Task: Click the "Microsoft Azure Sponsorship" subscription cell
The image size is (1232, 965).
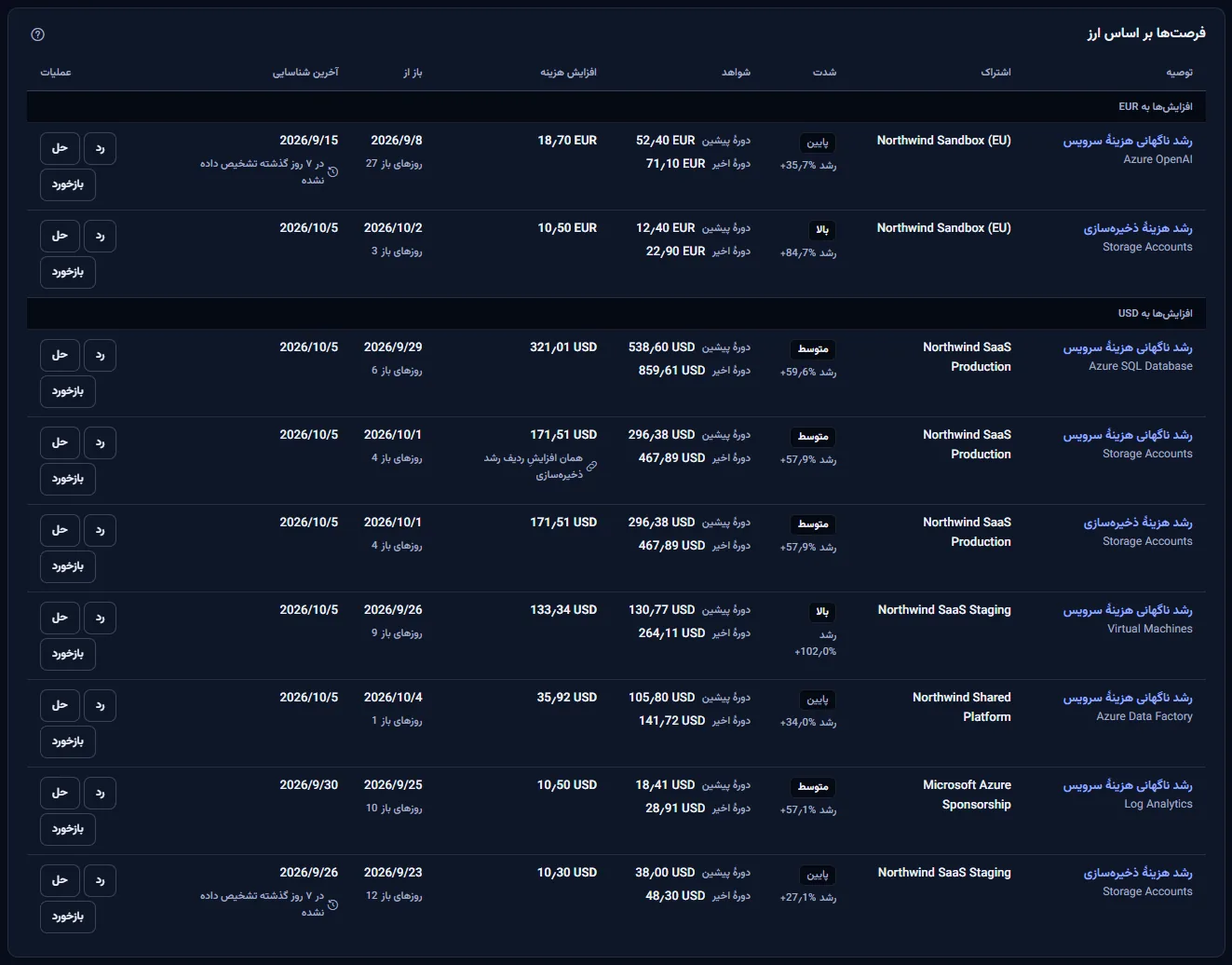Action: coord(967,795)
